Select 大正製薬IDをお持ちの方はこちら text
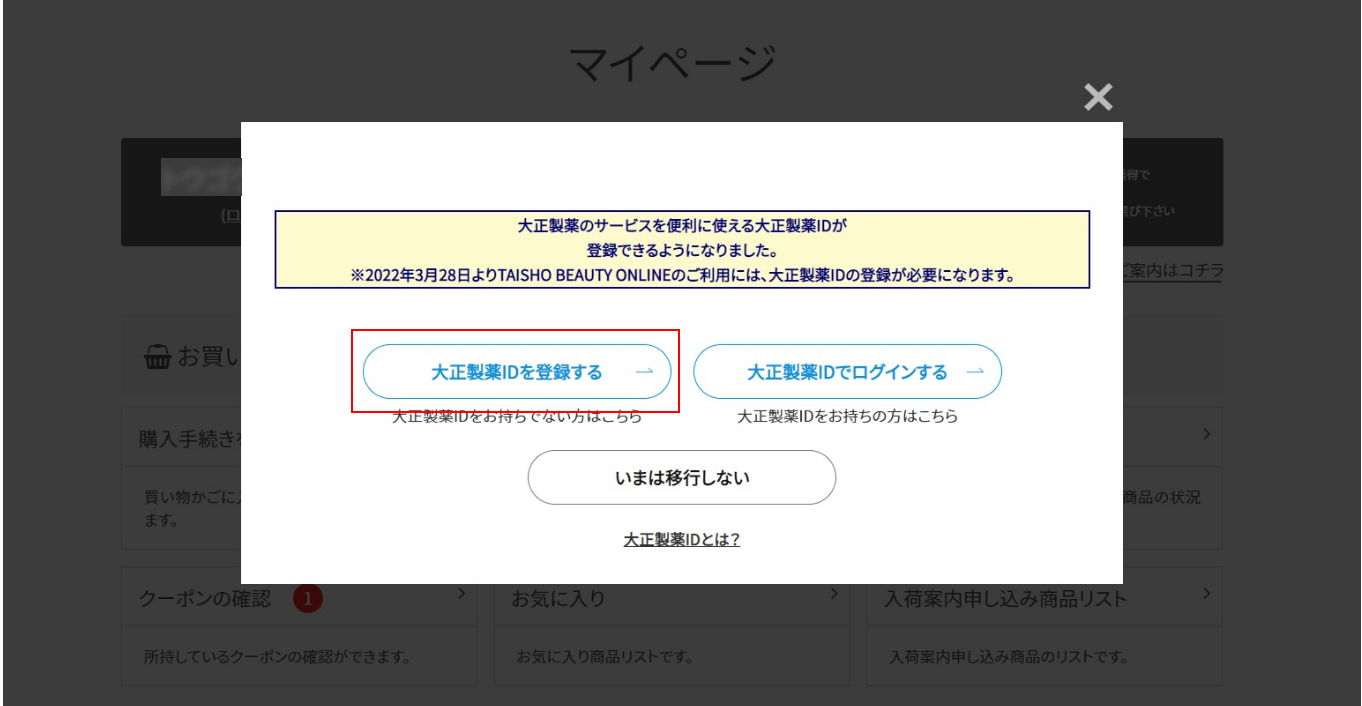This screenshot has width=1362, height=706. click(848, 416)
